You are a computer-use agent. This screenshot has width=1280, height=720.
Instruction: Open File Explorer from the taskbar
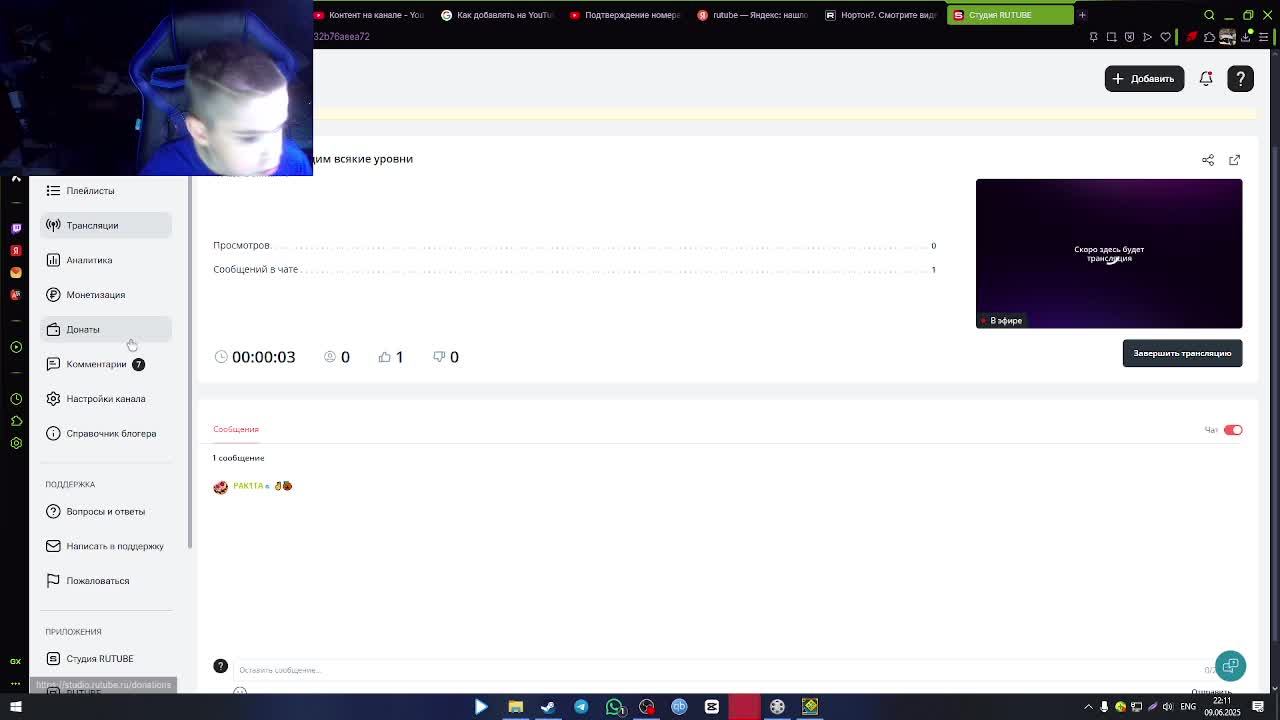pyautogui.click(x=515, y=707)
